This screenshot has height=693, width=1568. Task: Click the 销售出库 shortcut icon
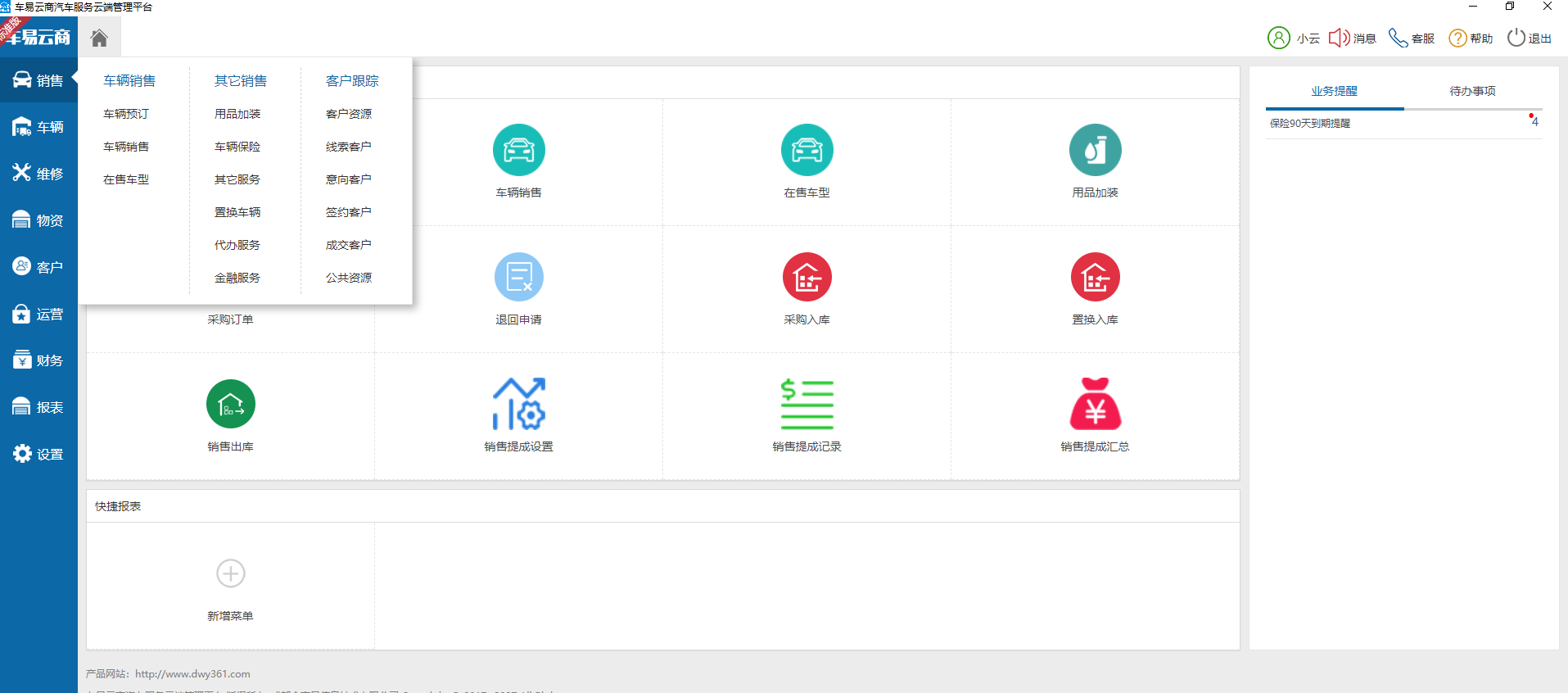231,404
